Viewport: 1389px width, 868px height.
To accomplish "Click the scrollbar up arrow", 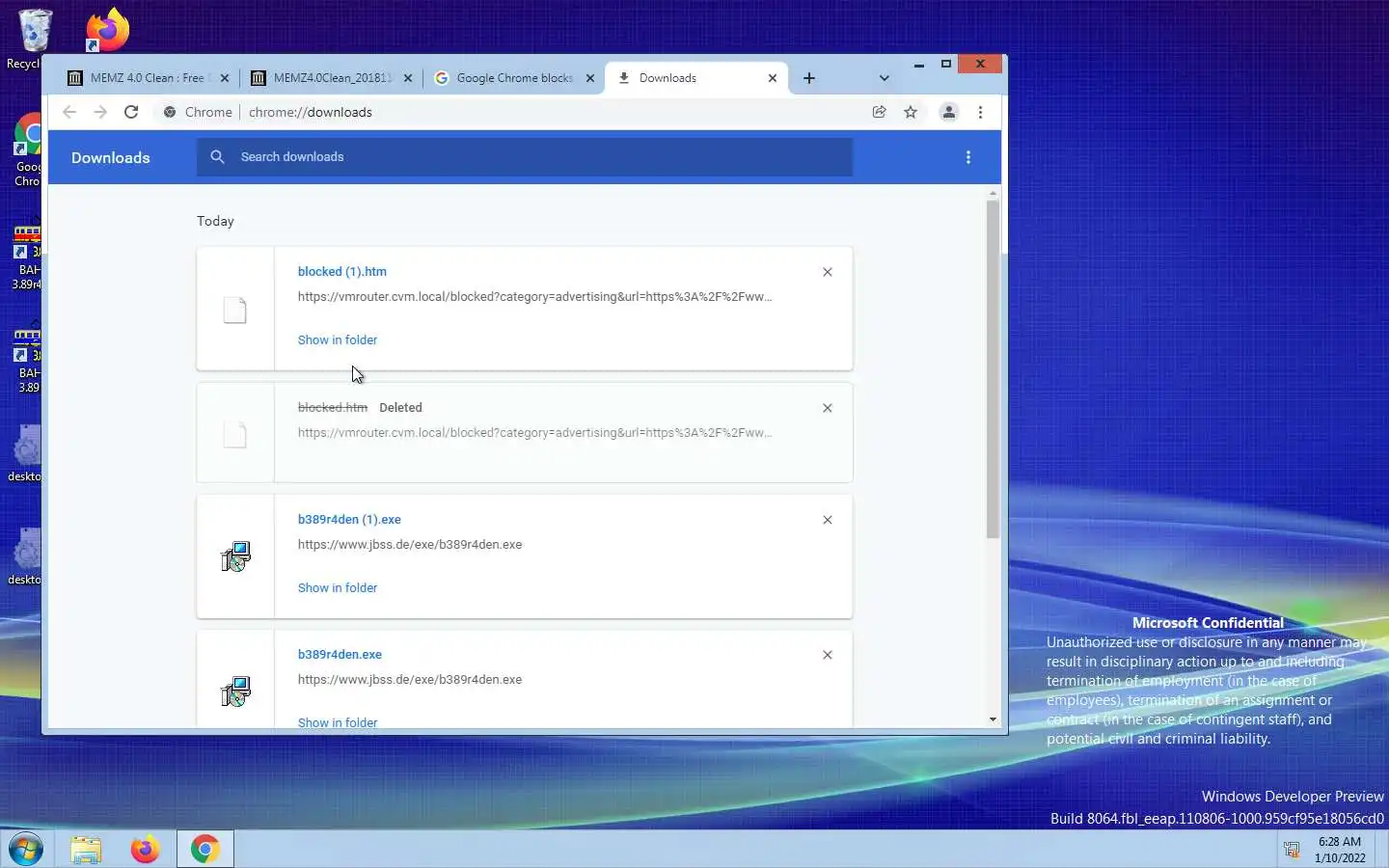I will point(993,194).
